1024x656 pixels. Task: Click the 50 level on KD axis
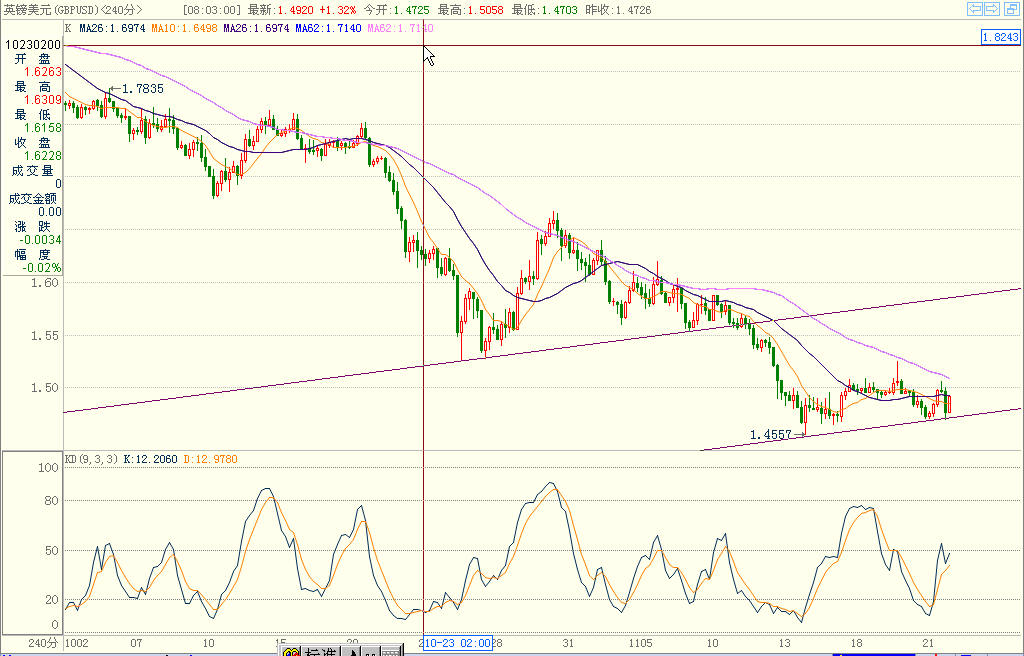[x=51, y=551]
